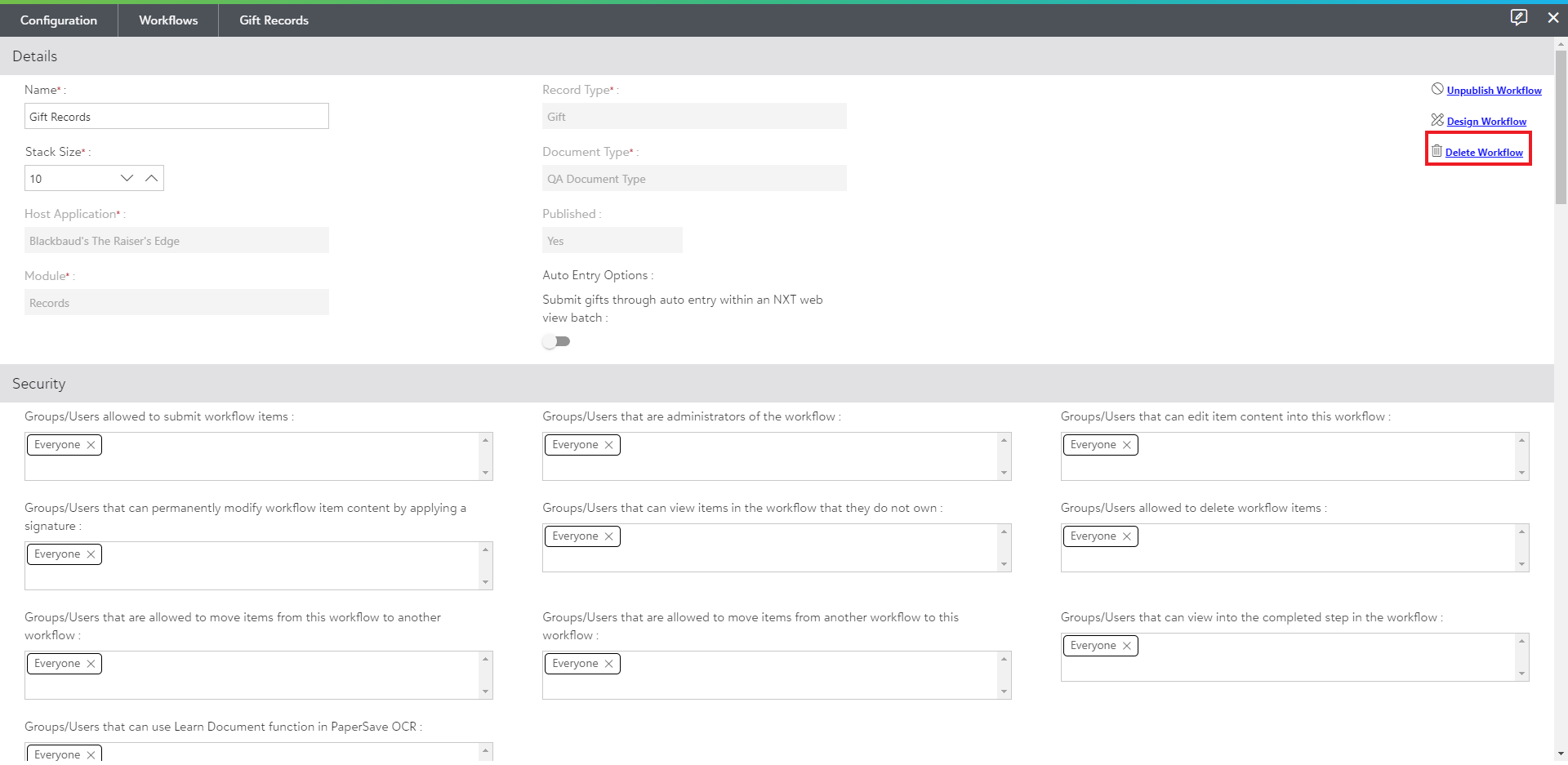Viewport: 1568px width, 765px height.
Task: Select the Gift Records tab
Action: (274, 20)
